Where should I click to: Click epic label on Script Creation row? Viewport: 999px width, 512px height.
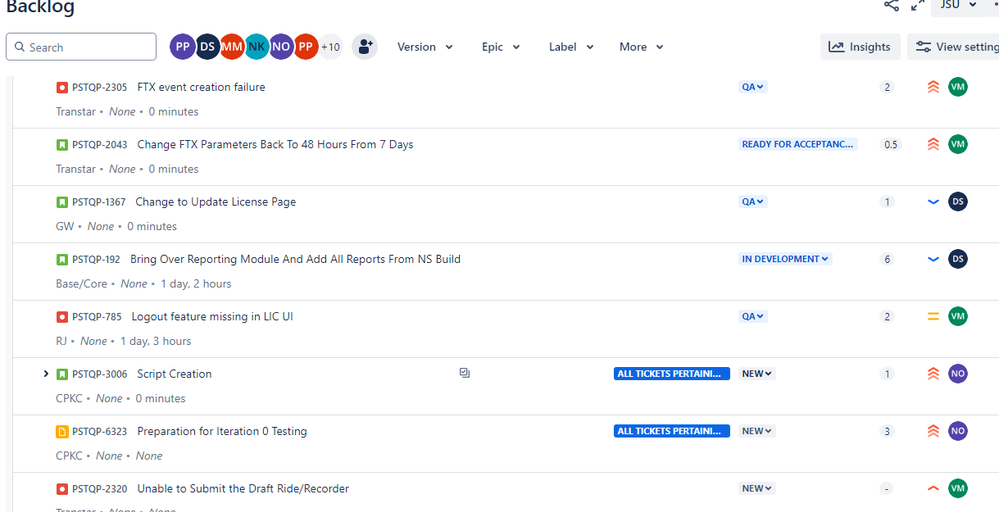tap(672, 374)
